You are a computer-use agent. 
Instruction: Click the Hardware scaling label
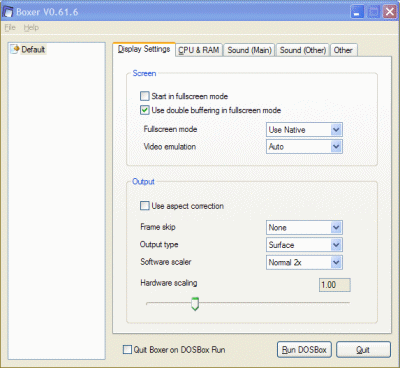click(169, 283)
